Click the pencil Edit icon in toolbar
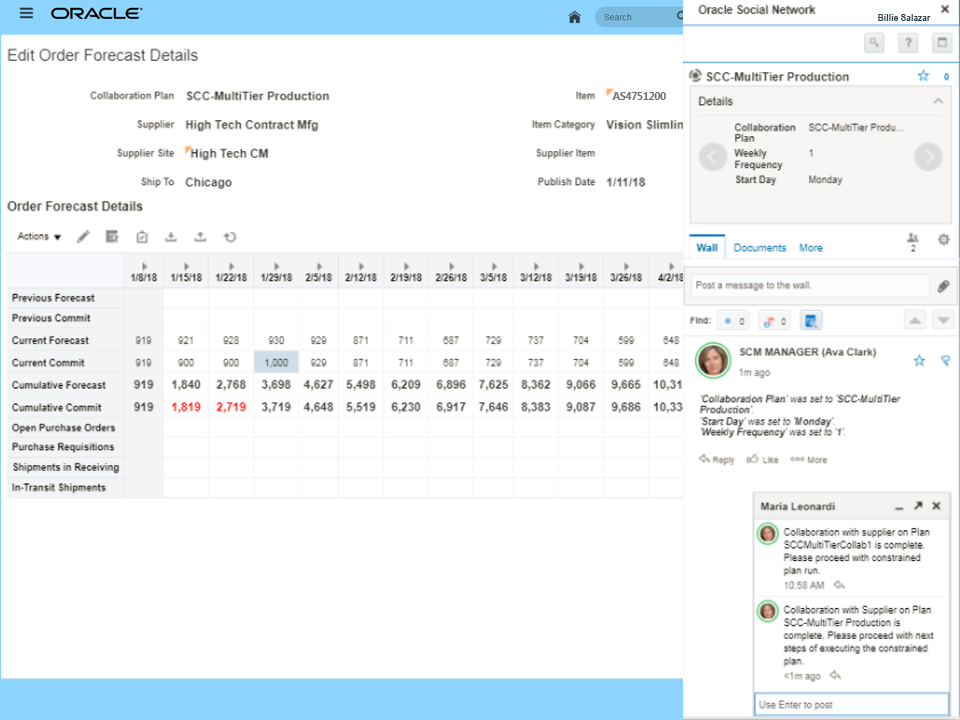960x720 pixels. pos(83,237)
